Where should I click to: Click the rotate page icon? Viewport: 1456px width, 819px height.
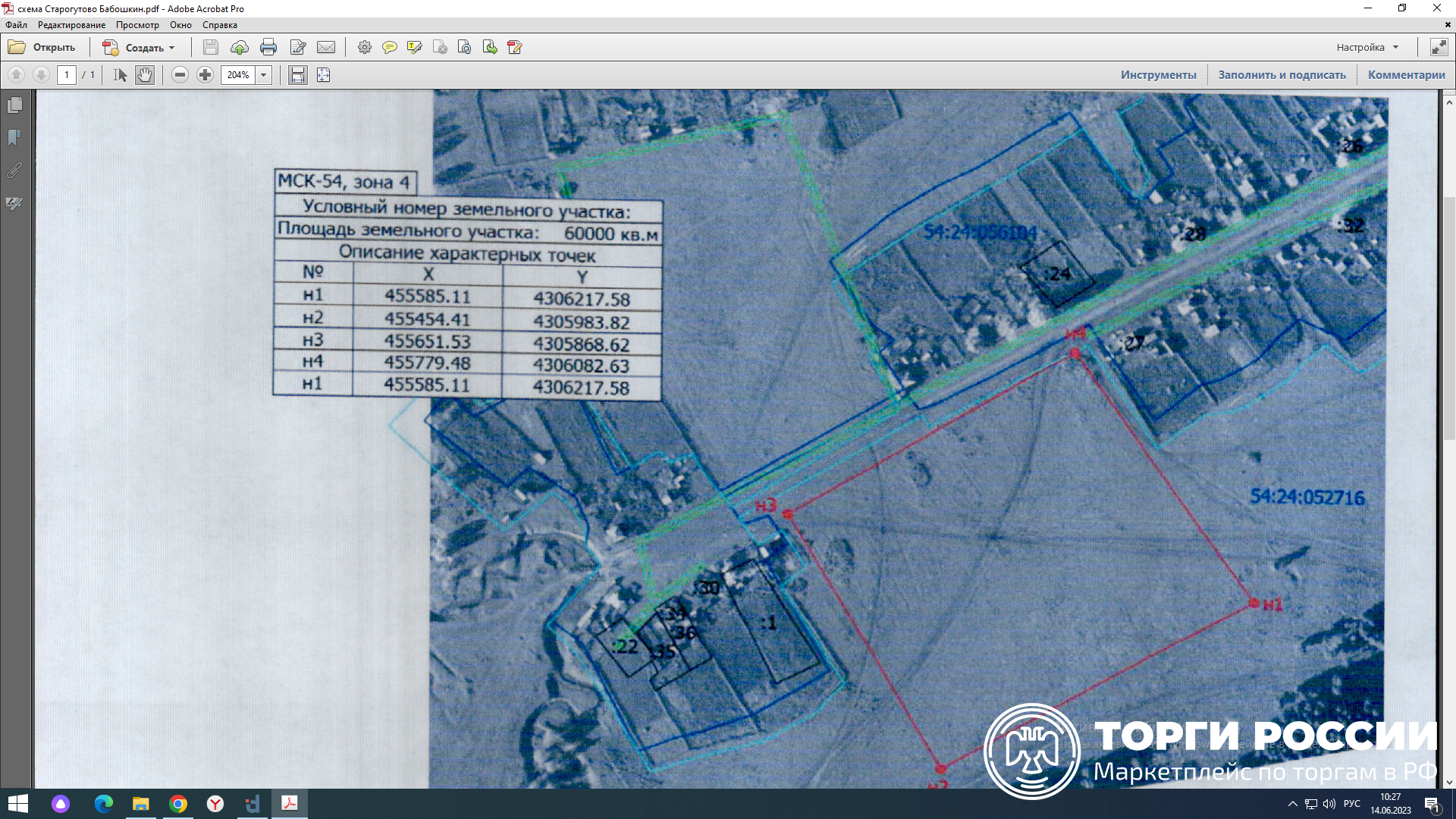click(465, 47)
